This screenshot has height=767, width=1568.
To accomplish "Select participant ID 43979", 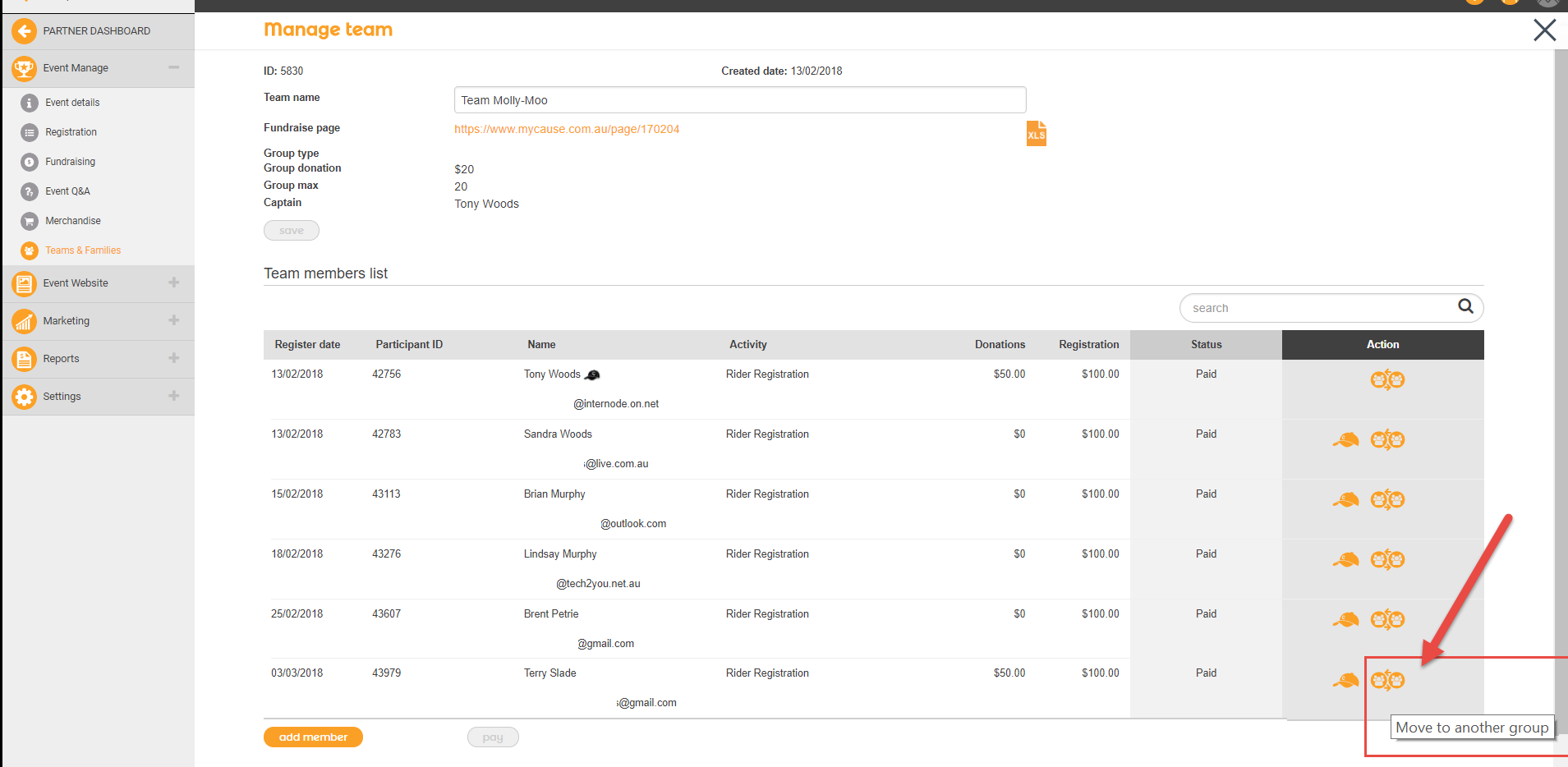I will tap(386, 673).
